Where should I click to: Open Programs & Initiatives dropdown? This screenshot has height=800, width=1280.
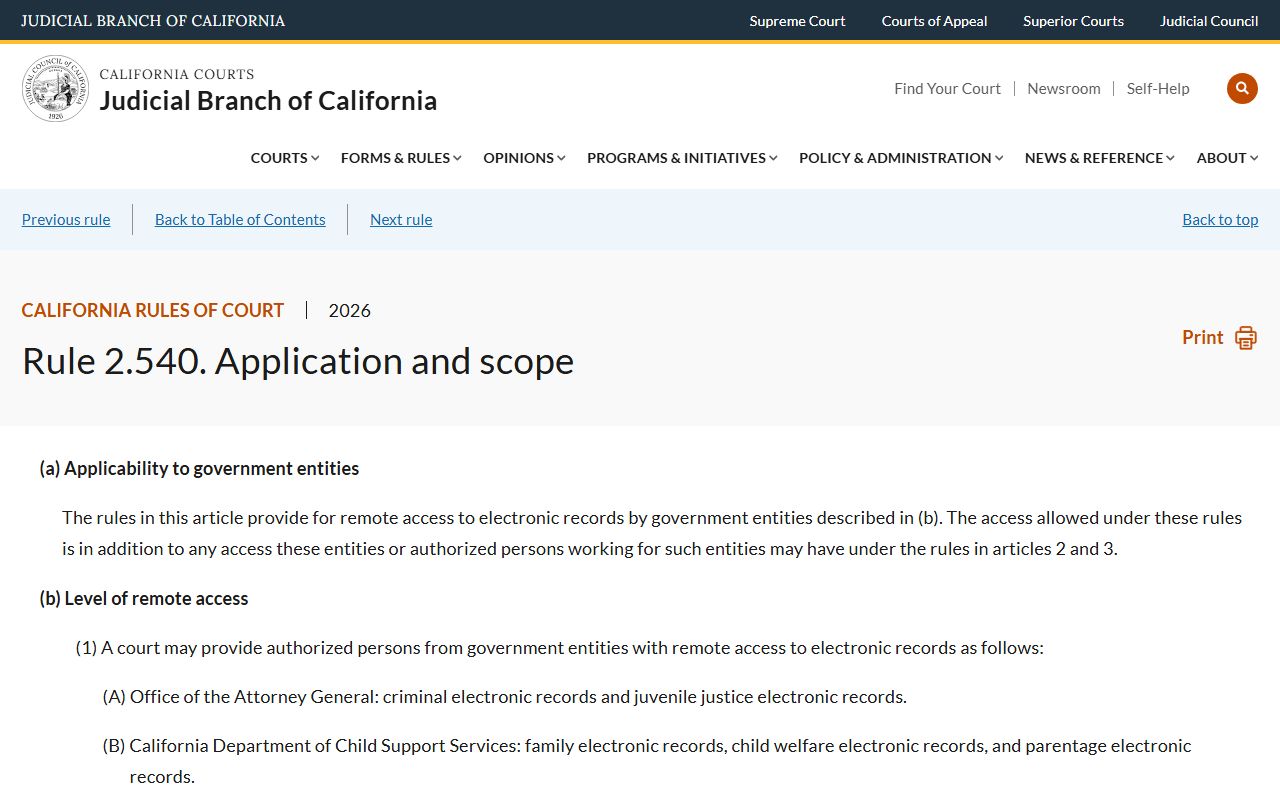click(x=682, y=158)
